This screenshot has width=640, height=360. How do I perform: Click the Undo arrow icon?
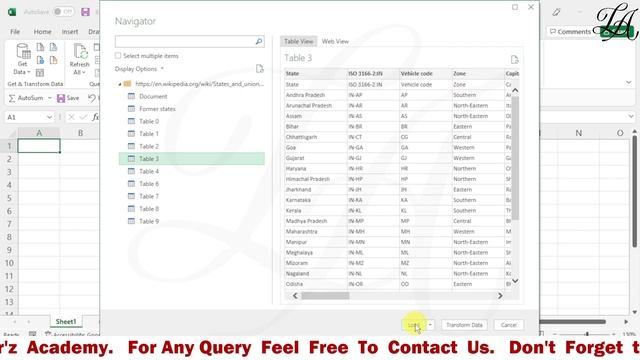pos(92,98)
